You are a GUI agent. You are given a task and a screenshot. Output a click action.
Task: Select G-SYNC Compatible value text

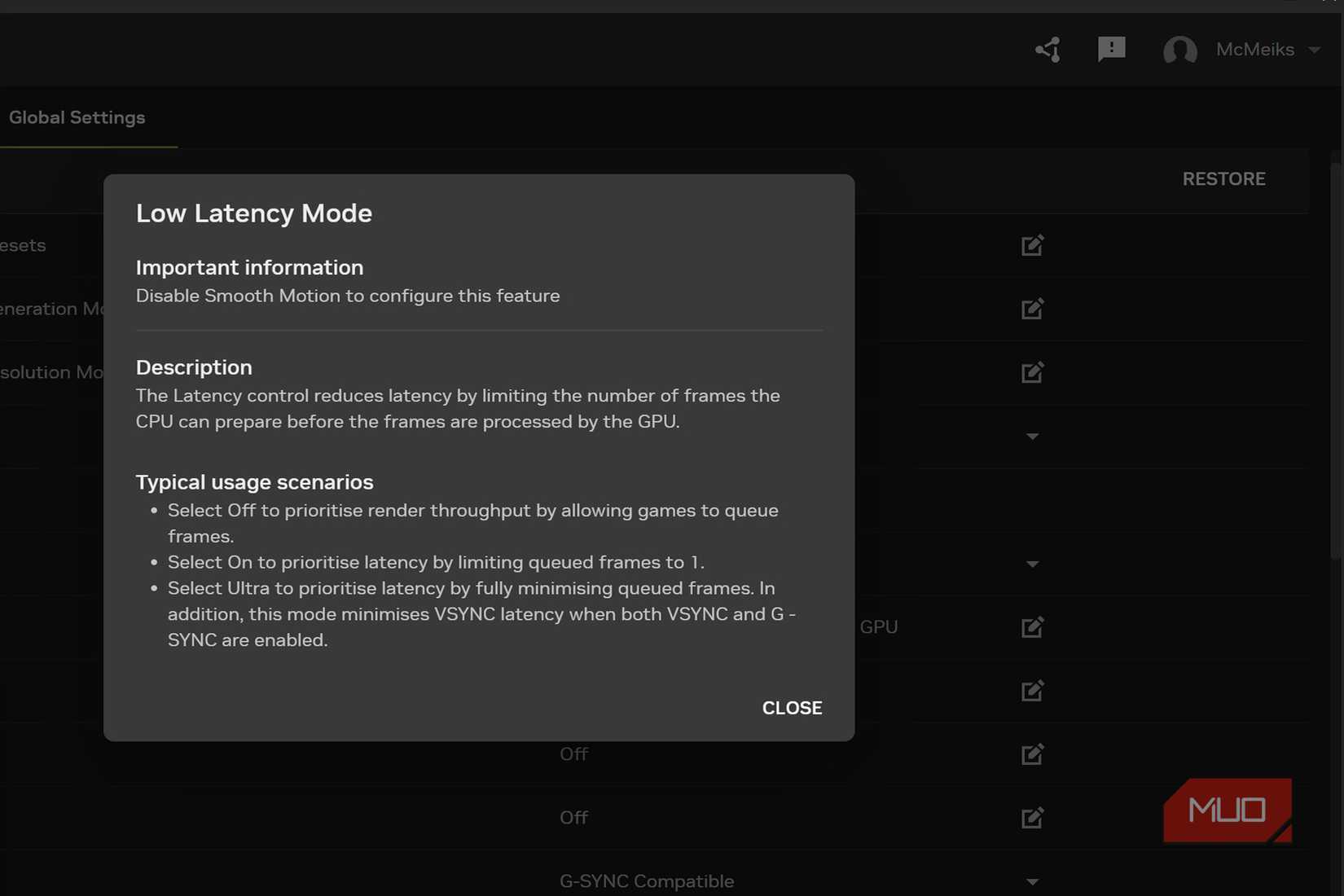[647, 881]
